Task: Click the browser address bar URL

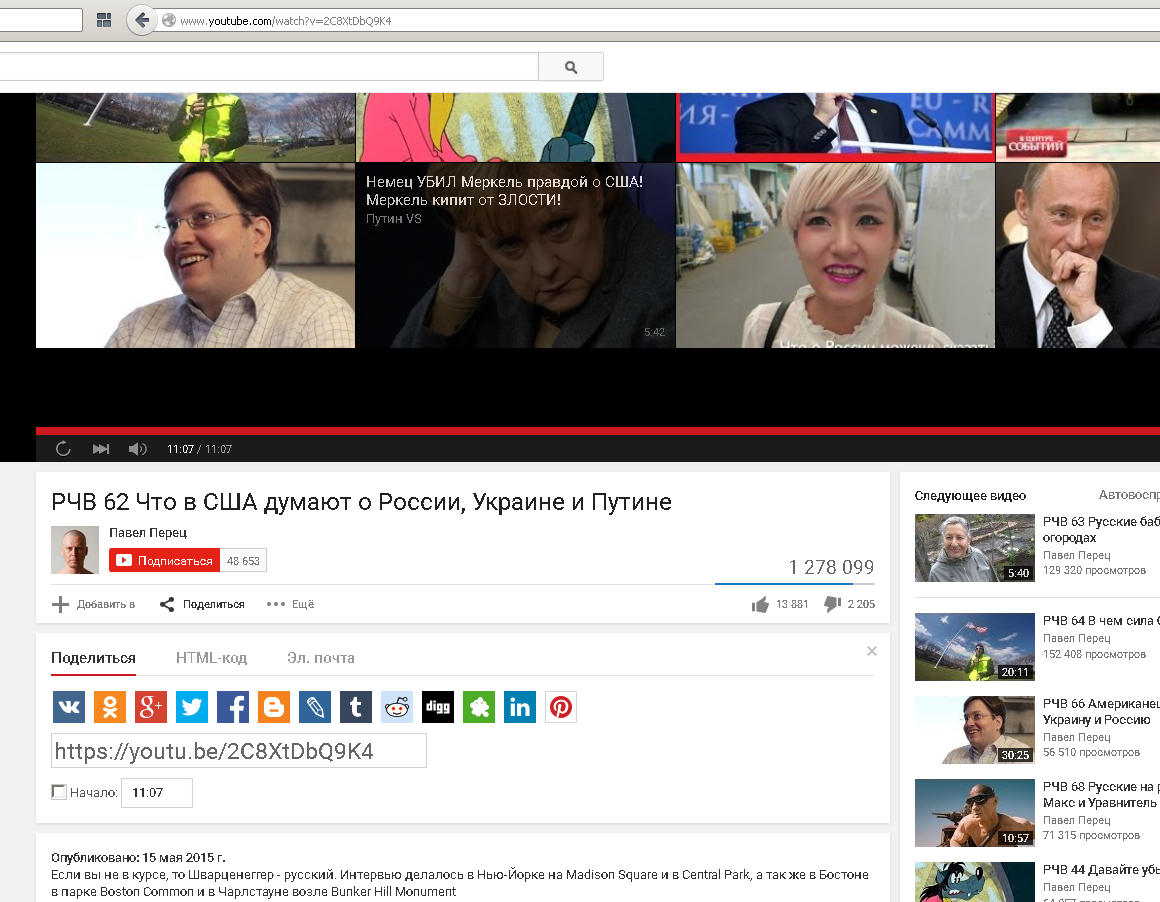Action: click(x=286, y=21)
